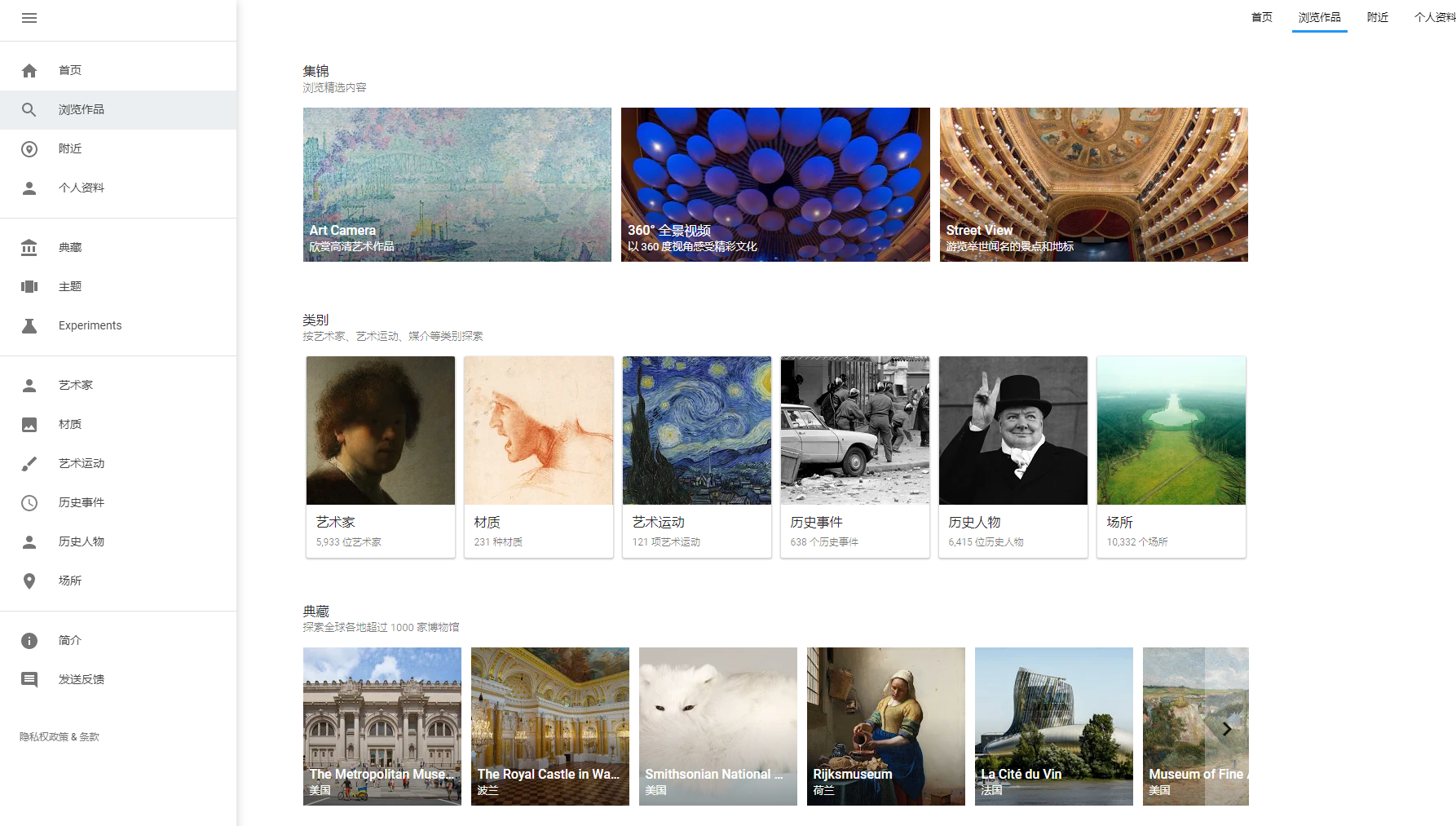Click the info icon beside 简介
Image resolution: width=1456 pixels, height=826 pixels.
(29, 640)
